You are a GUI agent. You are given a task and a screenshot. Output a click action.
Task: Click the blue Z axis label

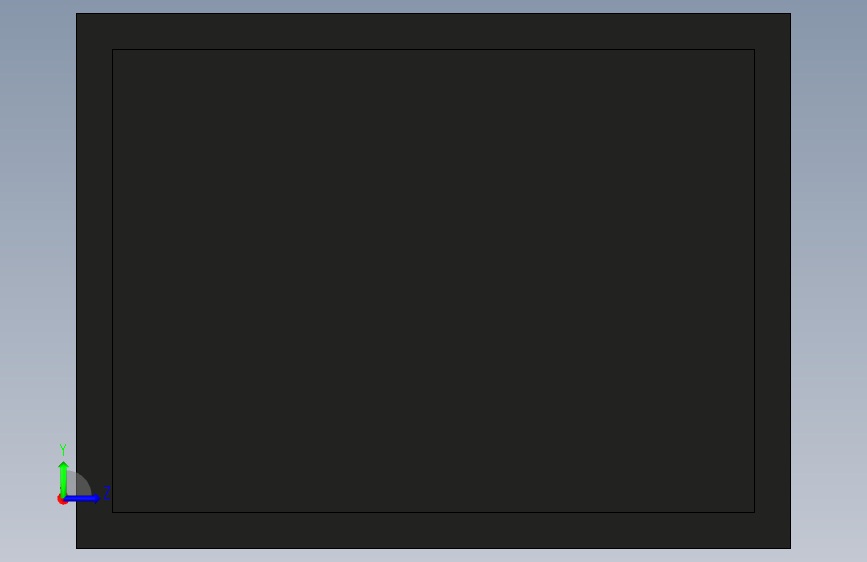coord(107,492)
